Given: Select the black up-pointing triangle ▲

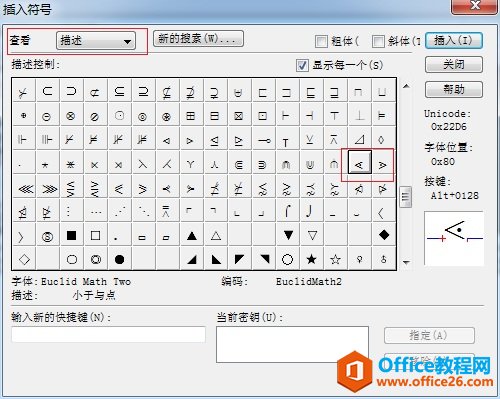Looking at the screenshot, I should coord(192,236).
